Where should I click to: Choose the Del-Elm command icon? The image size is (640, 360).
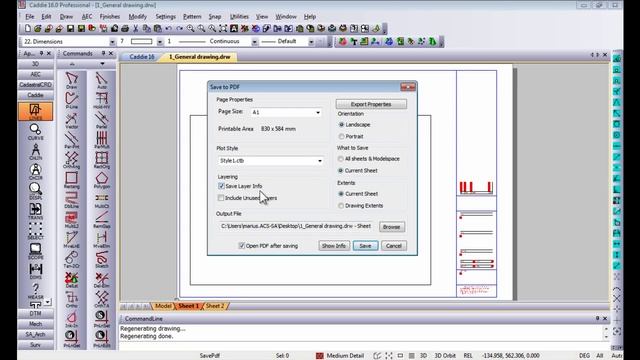coord(102,279)
